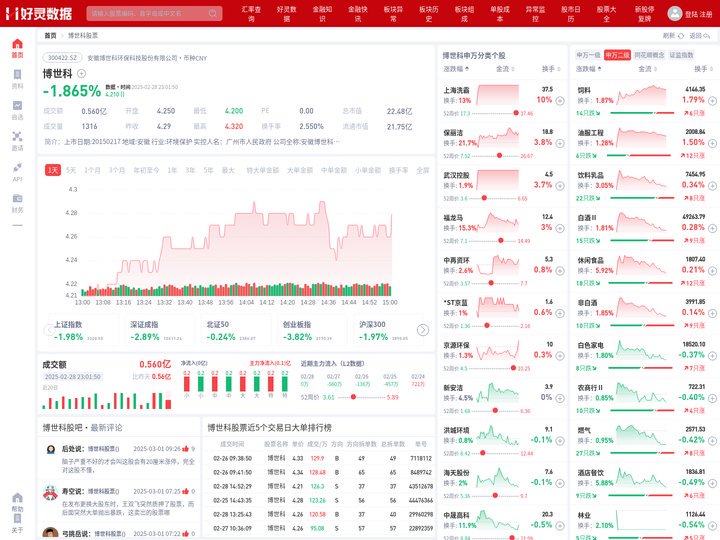This screenshot has height=540, width=720.
Task: Click the 02-26 09:38:50 trade row
Action: [x=318, y=458]
